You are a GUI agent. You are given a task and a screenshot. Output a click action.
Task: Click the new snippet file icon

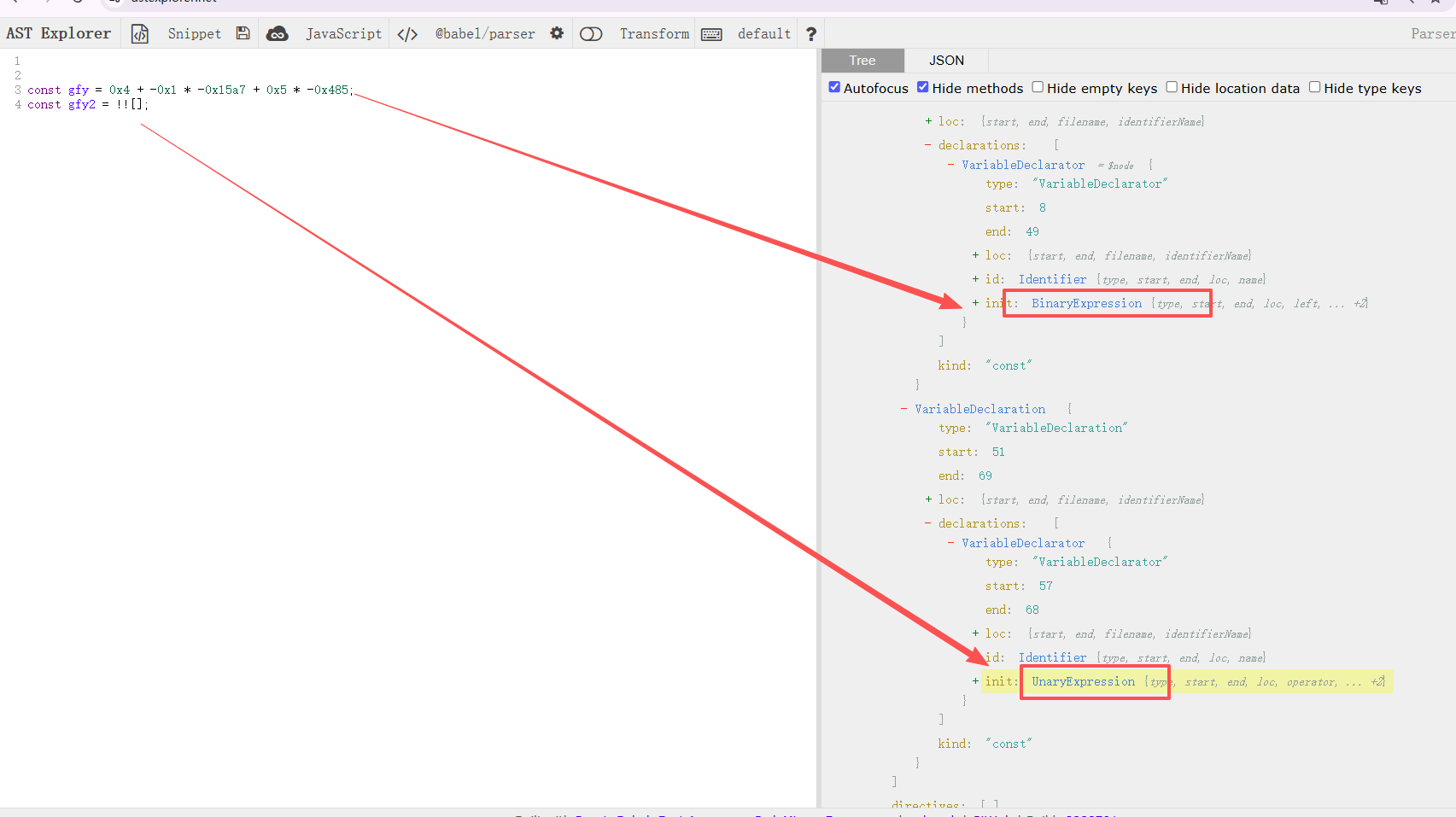point(140,33)
